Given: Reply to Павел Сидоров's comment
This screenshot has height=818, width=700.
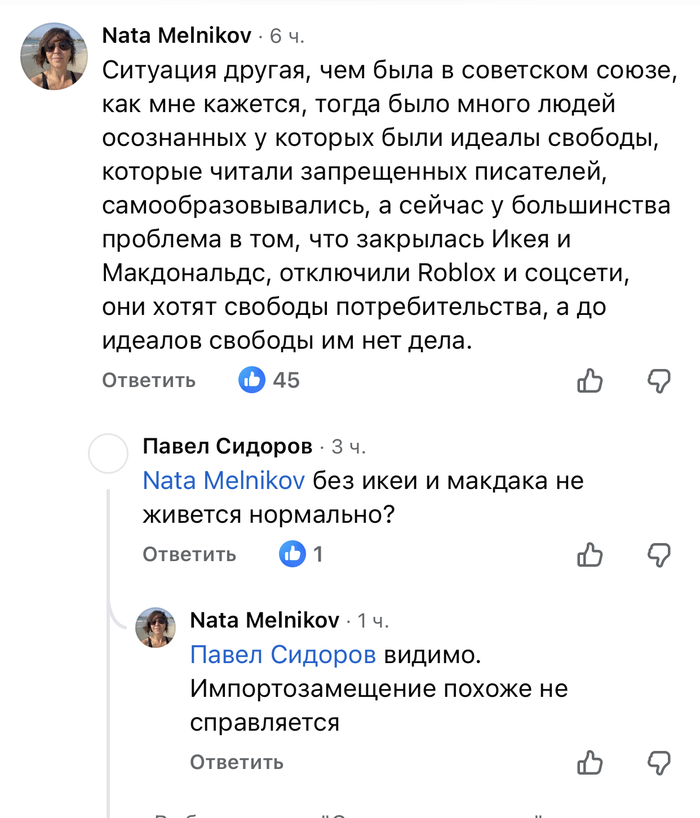Looking at the screenshot, I should (189, 555).
